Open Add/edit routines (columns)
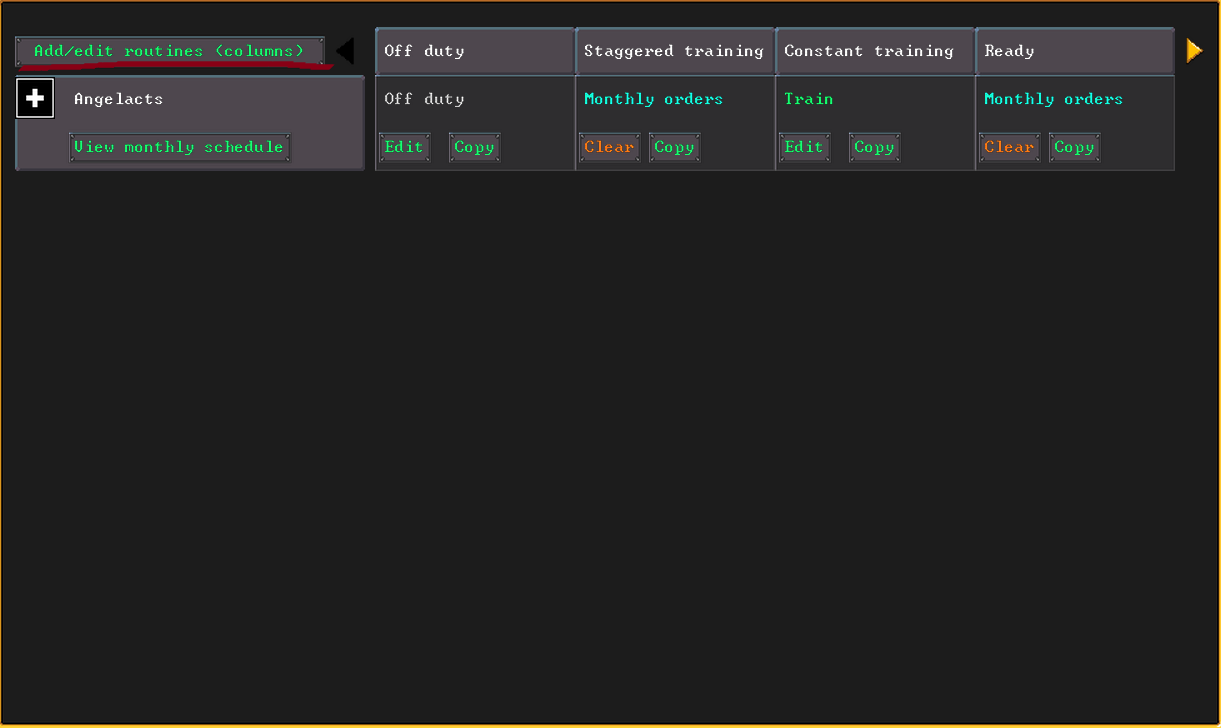Viewport: 1221px width, 728px height. pos(170,51)
